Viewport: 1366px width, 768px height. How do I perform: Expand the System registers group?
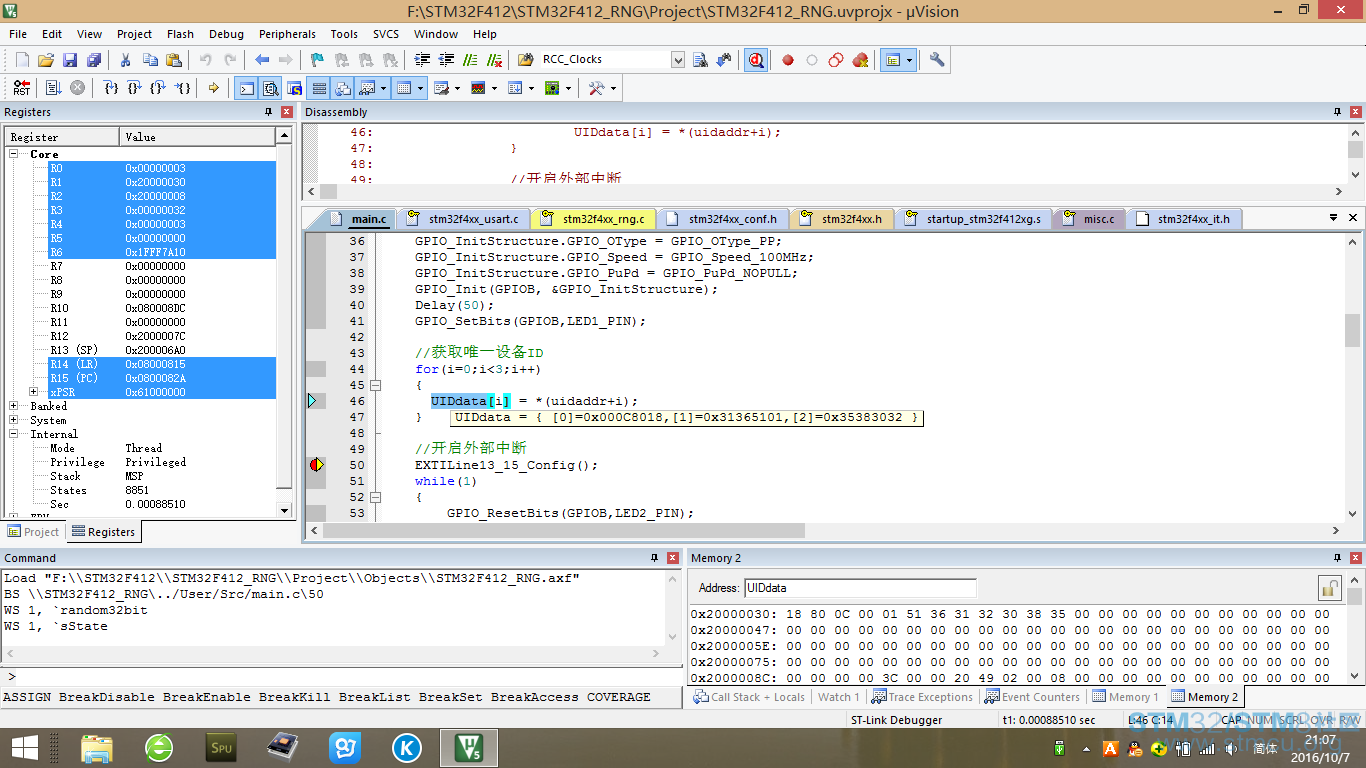tap(14, 420)
